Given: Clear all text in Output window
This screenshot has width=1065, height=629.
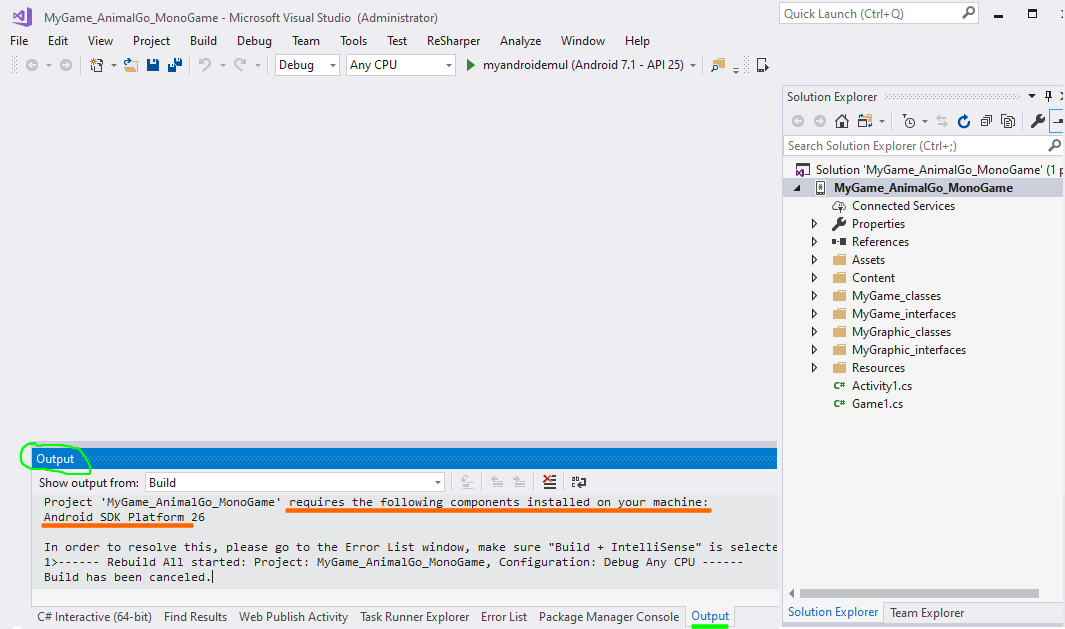Looking at the screenshot, I should click(x=549, y=483).
